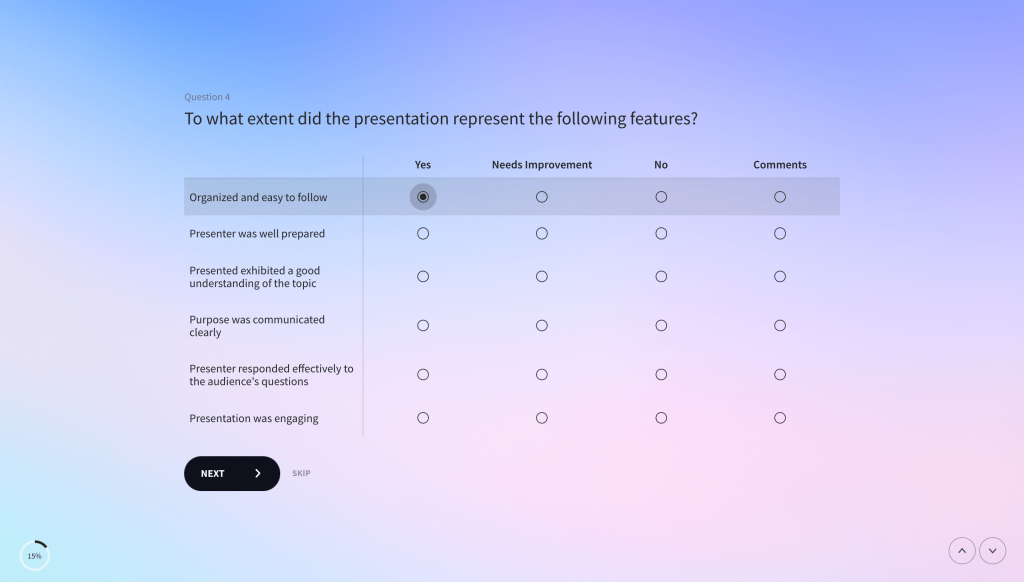Select No for 'Presented exhibited a good understanding'

[661, 276]
